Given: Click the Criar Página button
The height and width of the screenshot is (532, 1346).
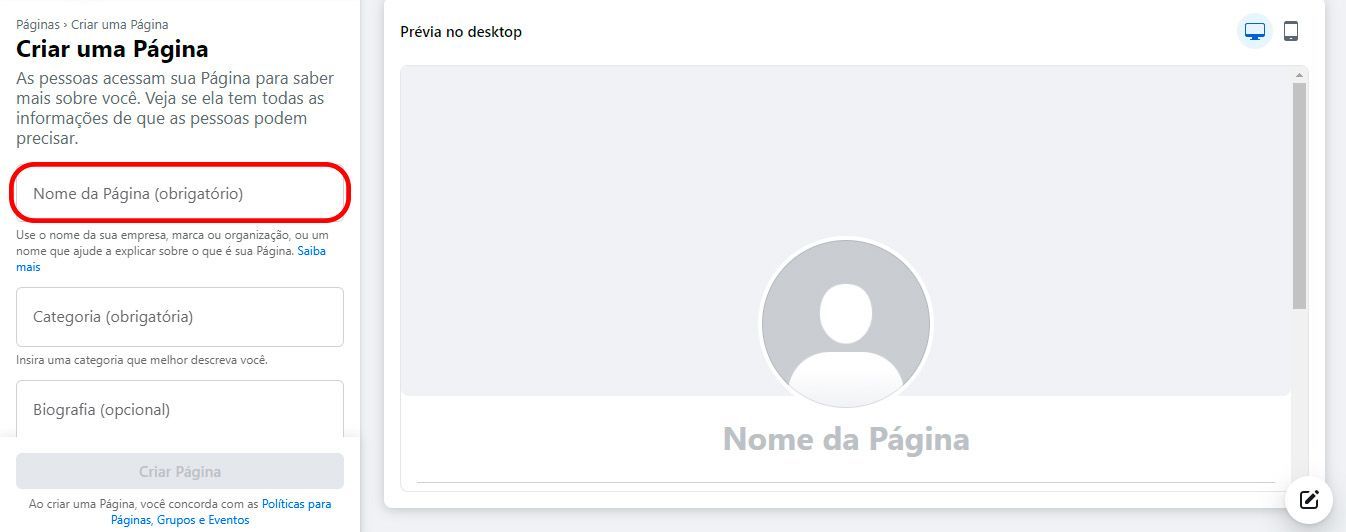Looking at the screenshot, I should coord(180,471).
